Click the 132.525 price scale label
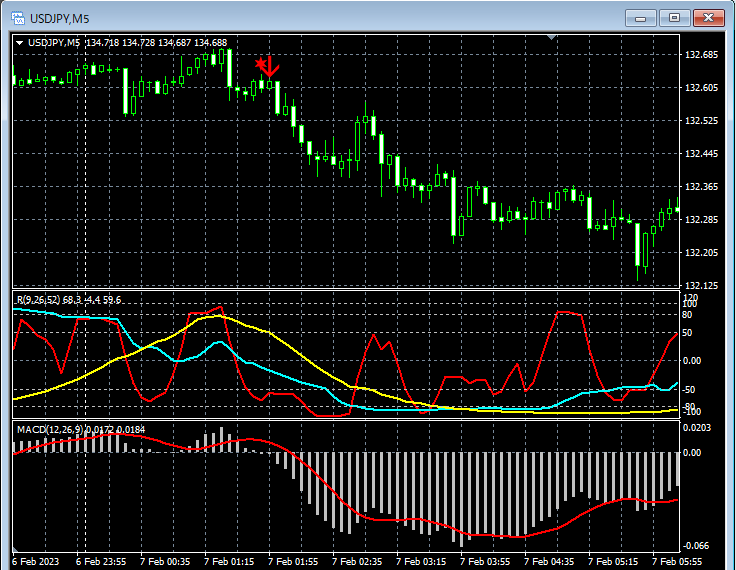The width and height of the screenshot is (736, 570). pyautogui.click(x=701, y=121)
